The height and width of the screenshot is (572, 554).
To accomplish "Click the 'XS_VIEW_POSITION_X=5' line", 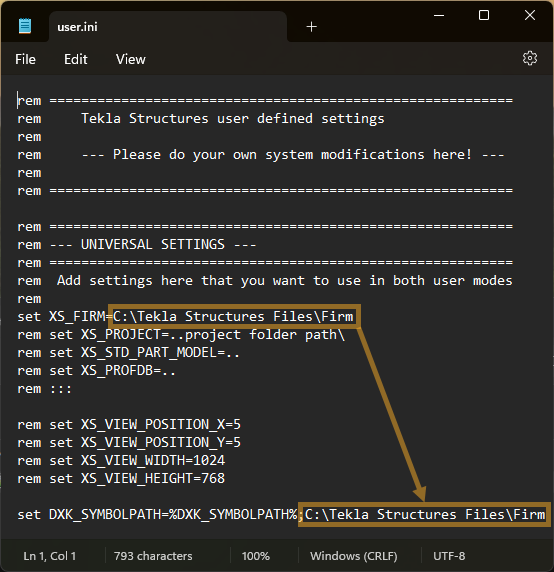I will pos(129,425).
